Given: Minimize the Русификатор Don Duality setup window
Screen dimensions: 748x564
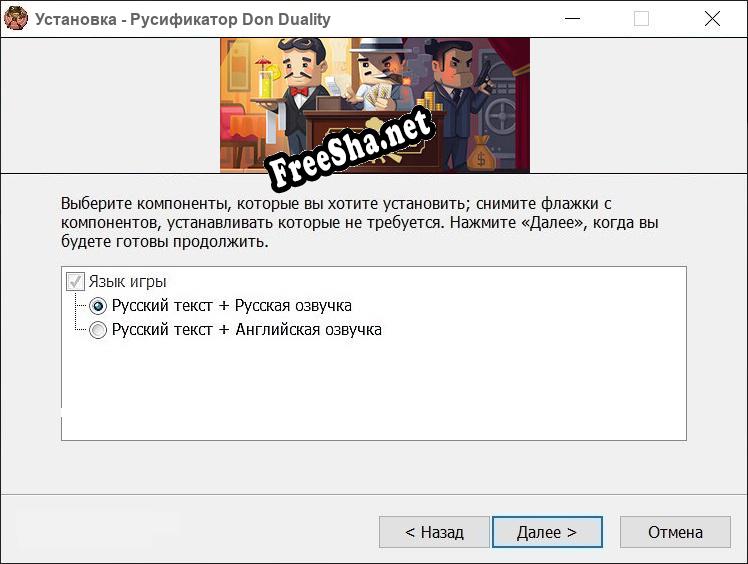Looking at the screenshot, I should pyautogui.click(x=571, y=19).
